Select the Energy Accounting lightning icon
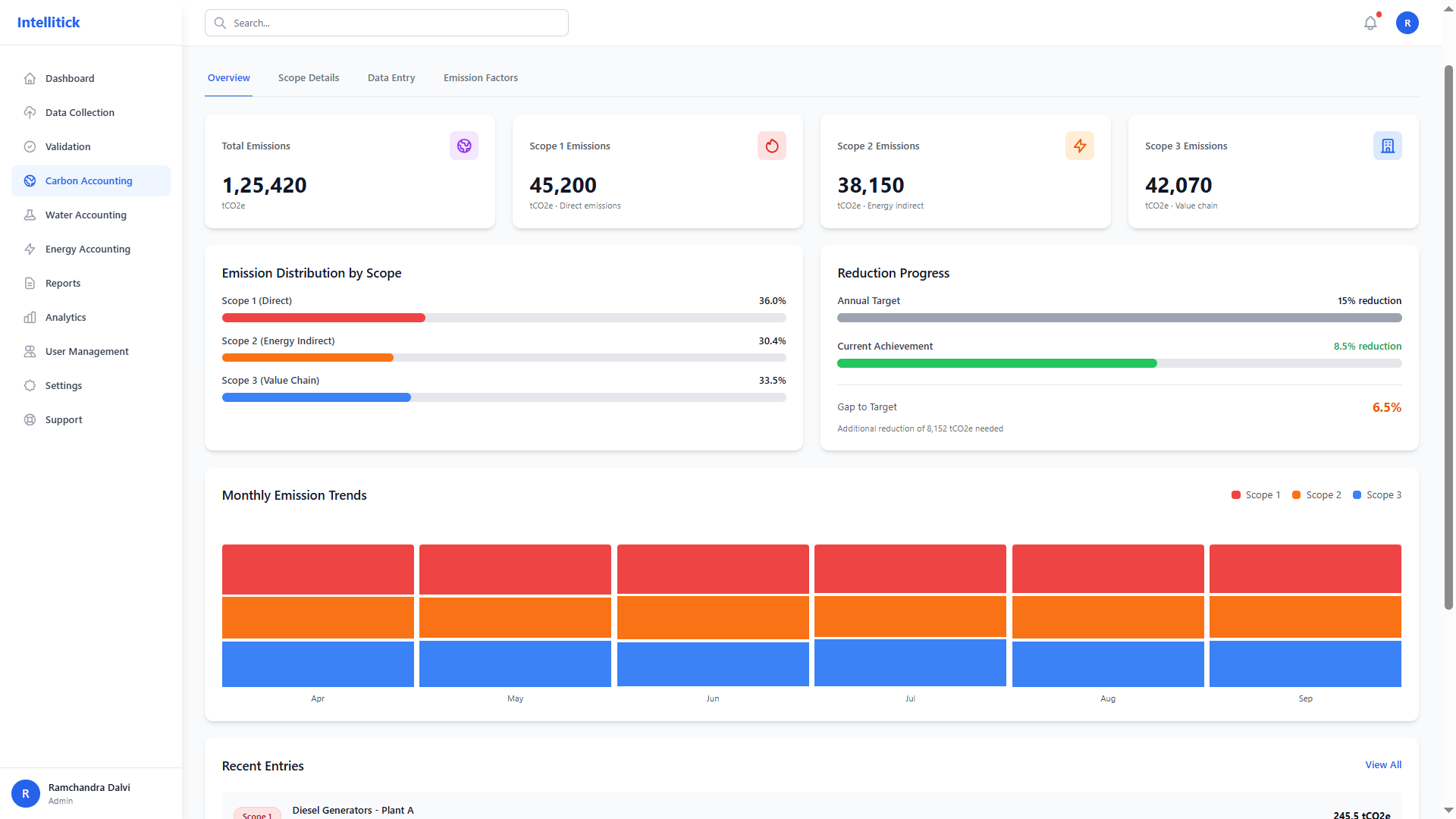The image size is (1456, 819). click(30, 249)
